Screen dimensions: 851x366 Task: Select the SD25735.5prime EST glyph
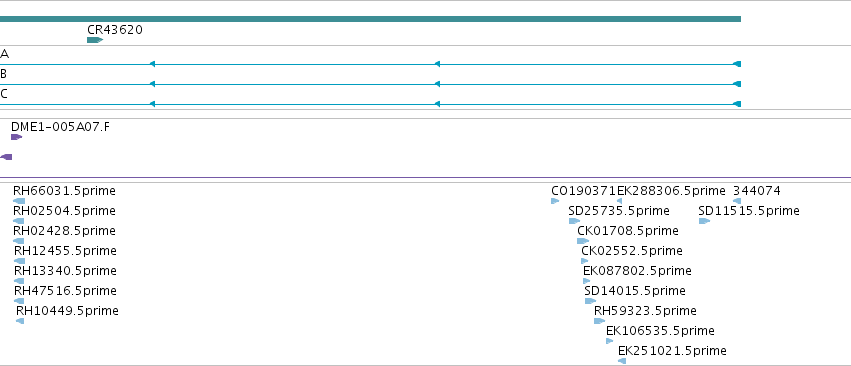coord(575,222)
